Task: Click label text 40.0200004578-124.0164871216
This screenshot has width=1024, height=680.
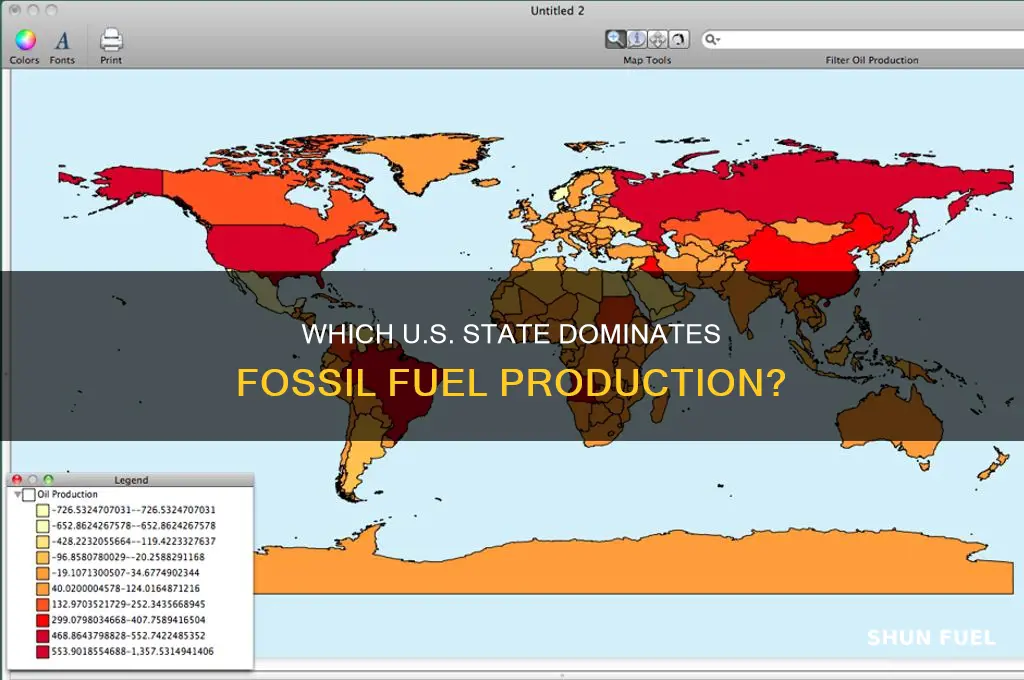Action: tap(126, 589)
